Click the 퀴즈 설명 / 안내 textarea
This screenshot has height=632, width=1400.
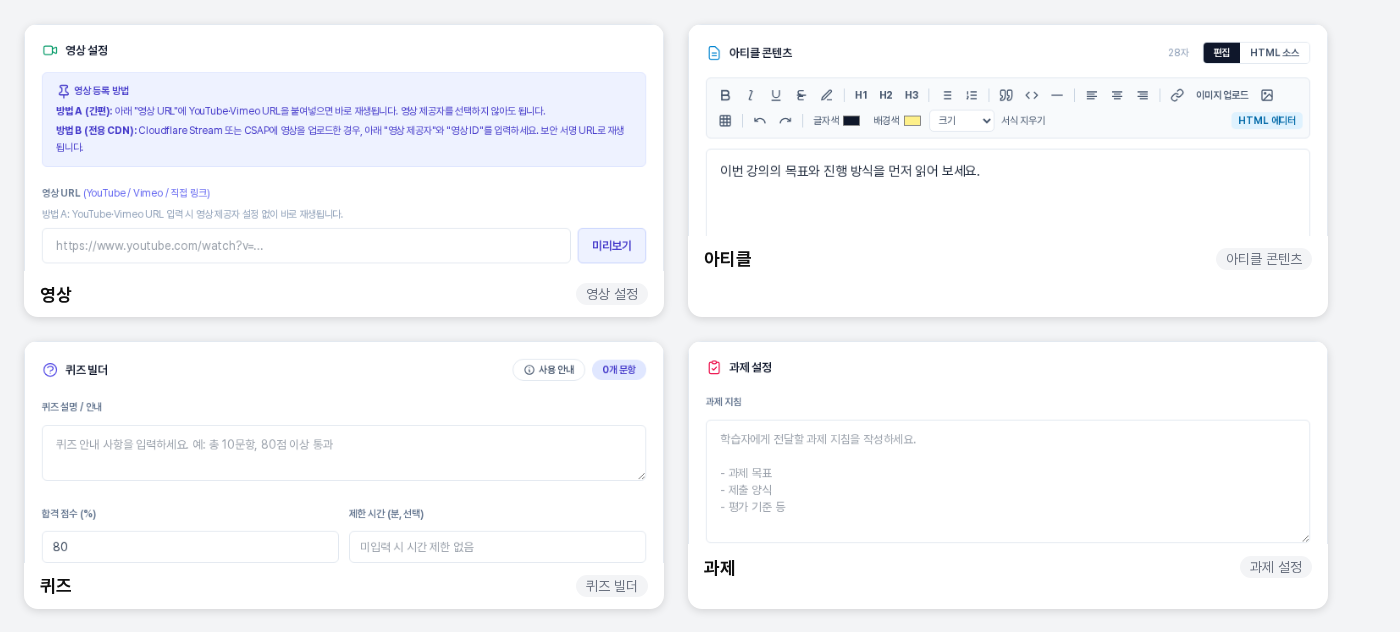pyautogui.click(x=344, y=453)
